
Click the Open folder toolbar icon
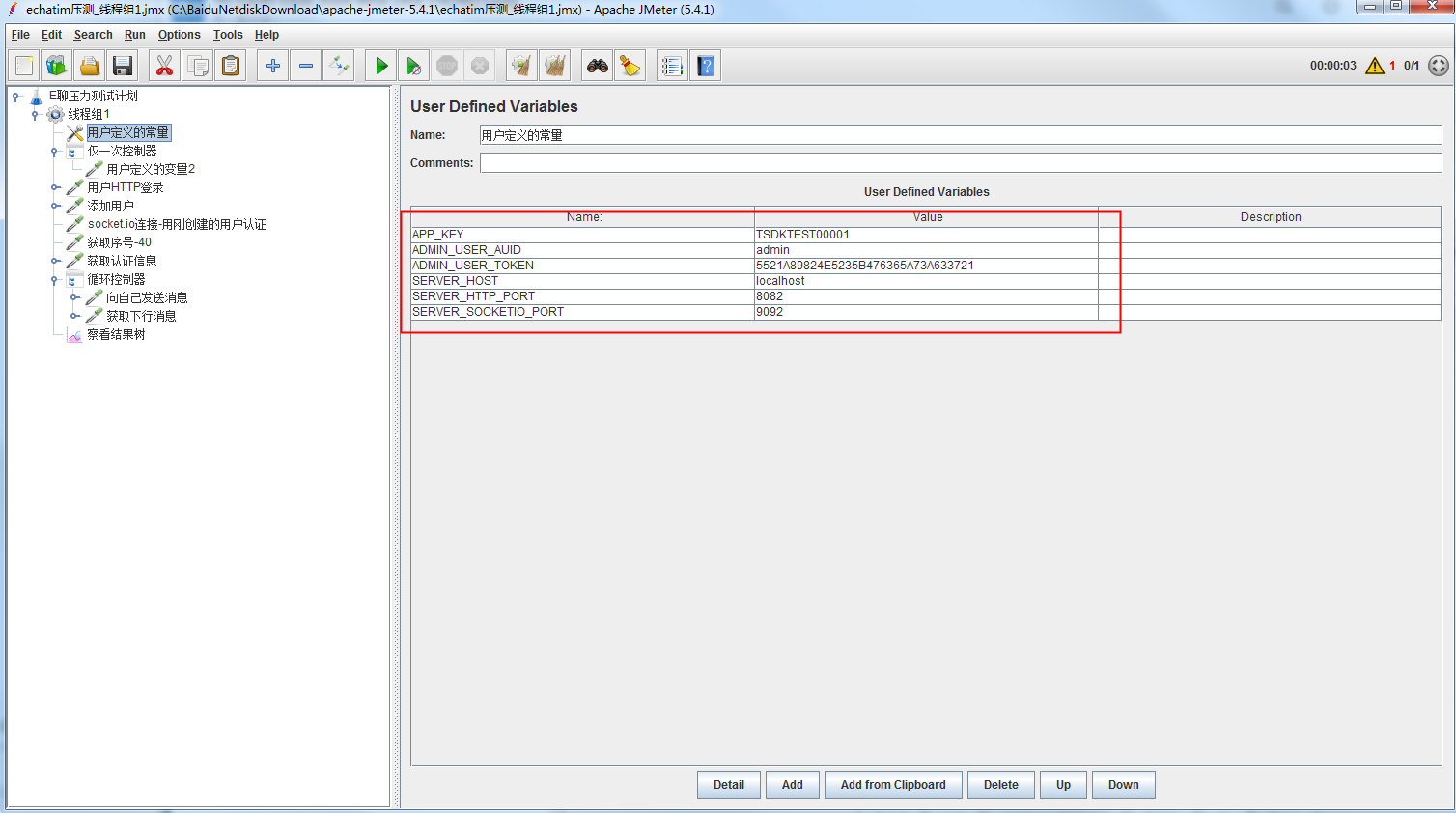[90, 66]
